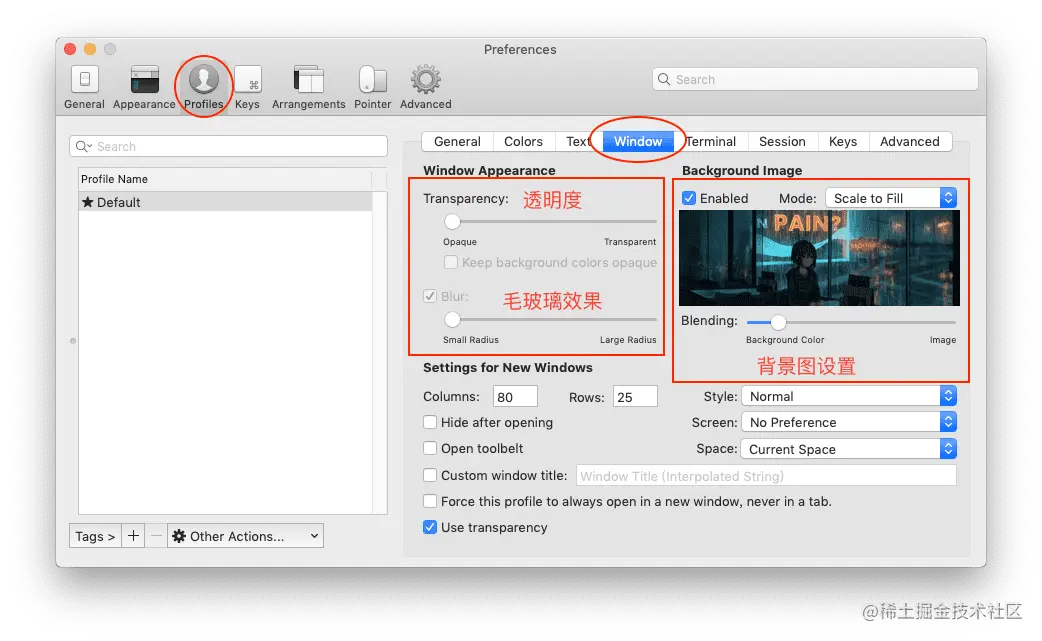Switch to the Terminal tab
The width and height of the screenshot is (1042, 641).
pos(711,141)
